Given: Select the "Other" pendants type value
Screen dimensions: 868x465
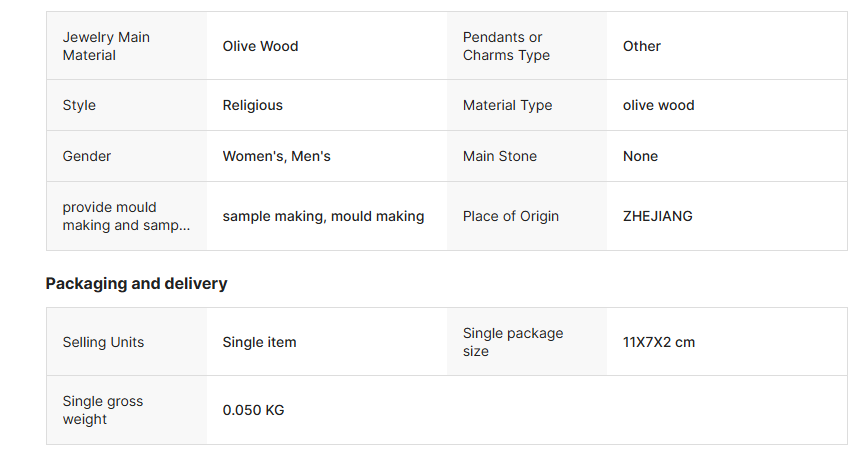Looking at the screenshot, I should [x=642, y=46].
